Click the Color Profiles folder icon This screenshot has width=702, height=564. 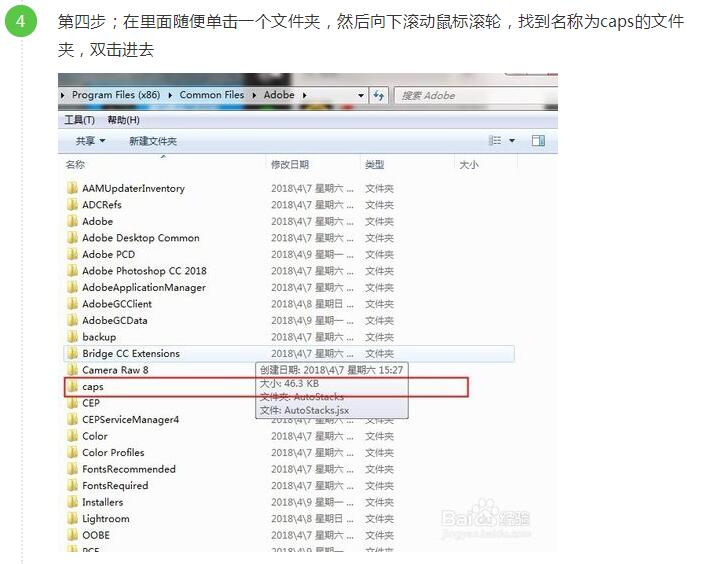[73, 453]
